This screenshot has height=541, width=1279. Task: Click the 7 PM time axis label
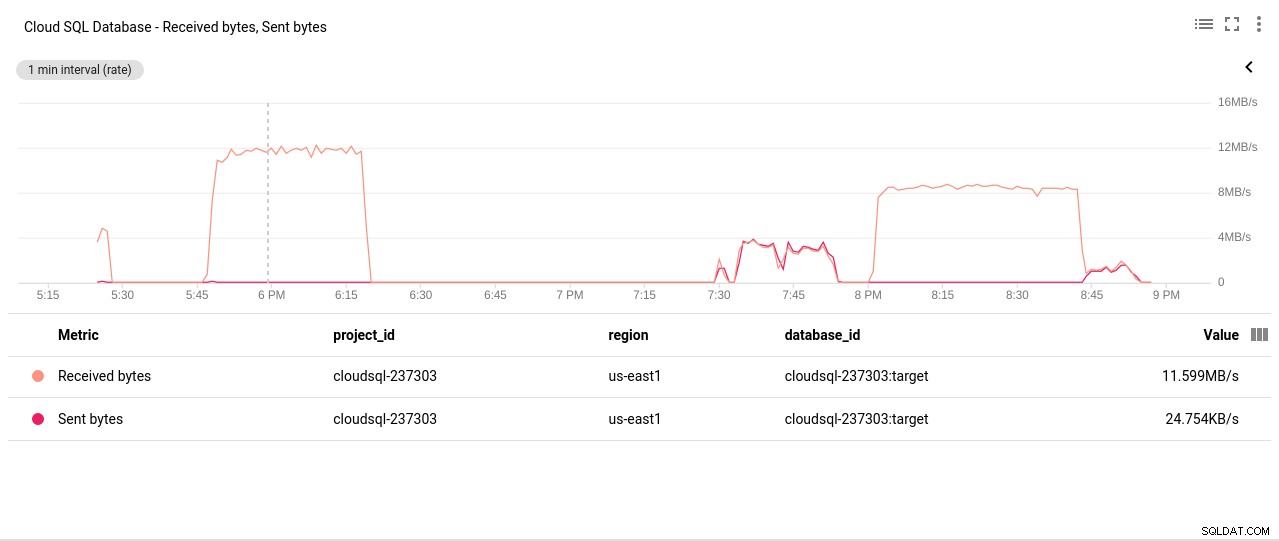tap(569, 295)
